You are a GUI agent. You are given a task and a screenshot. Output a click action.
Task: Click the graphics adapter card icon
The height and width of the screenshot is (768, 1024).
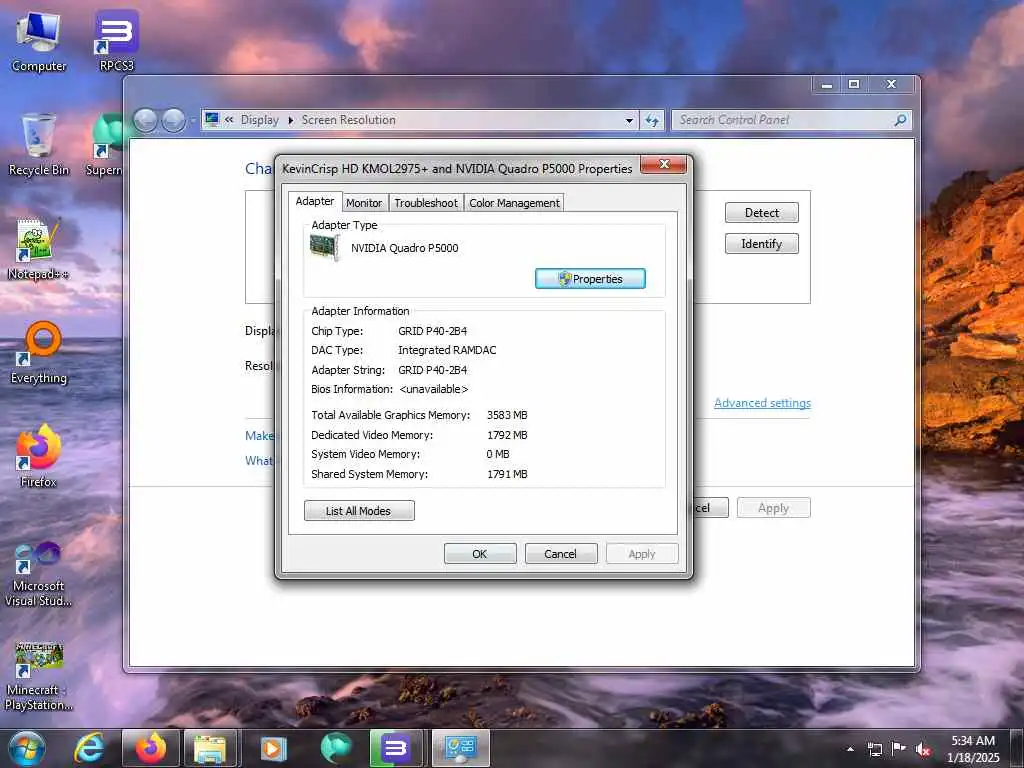tap(325, 248)
